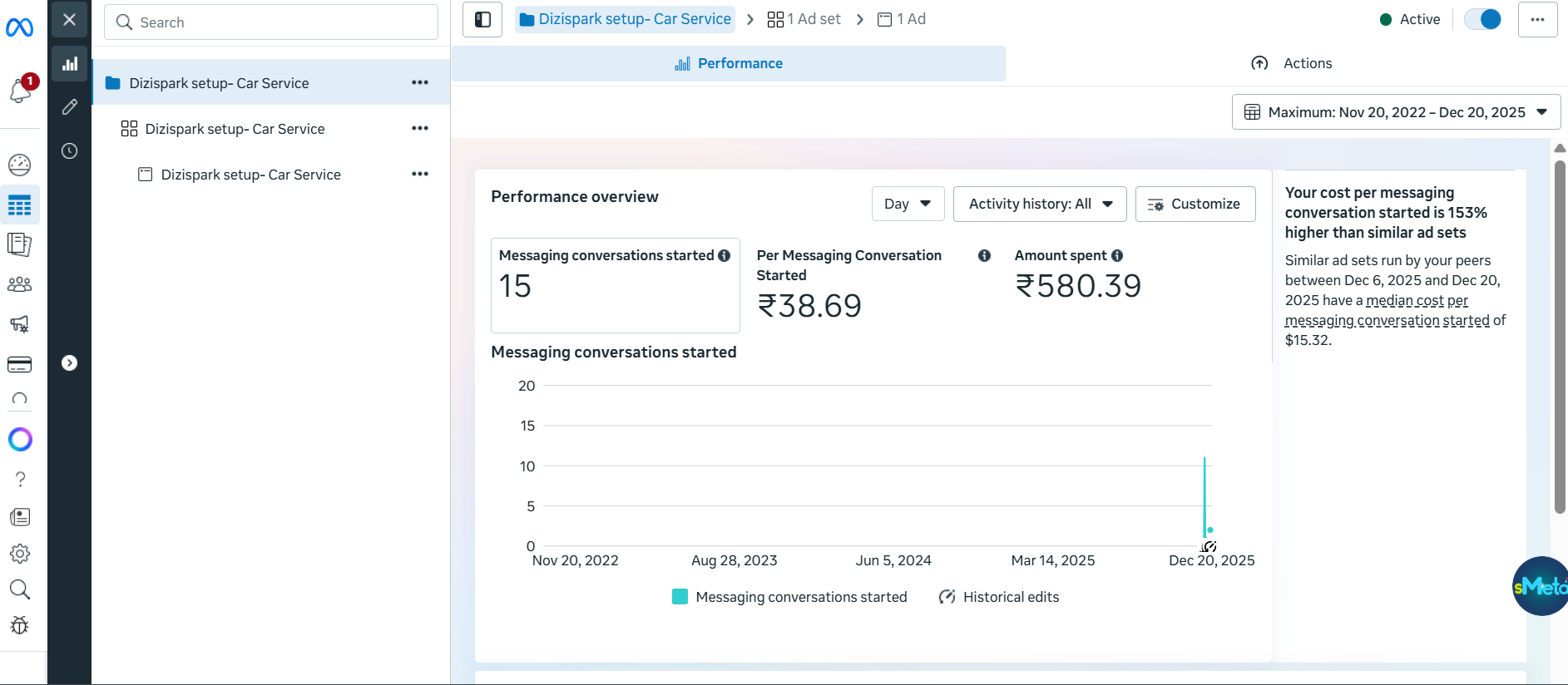Image resolution: width=1568 pixels, height=685 pixels.
Task: Toggle the campaign Active switch
Action: pyautogui.click(x=1482, y=19)
